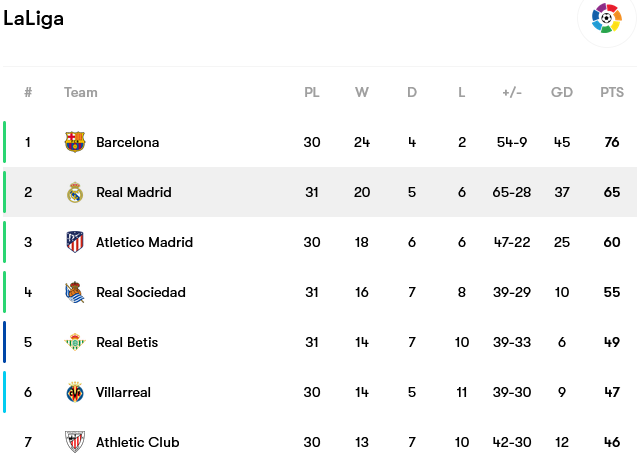Select the Atletico Madrid team name
This screenshot has height=469, width=641.
144,242
